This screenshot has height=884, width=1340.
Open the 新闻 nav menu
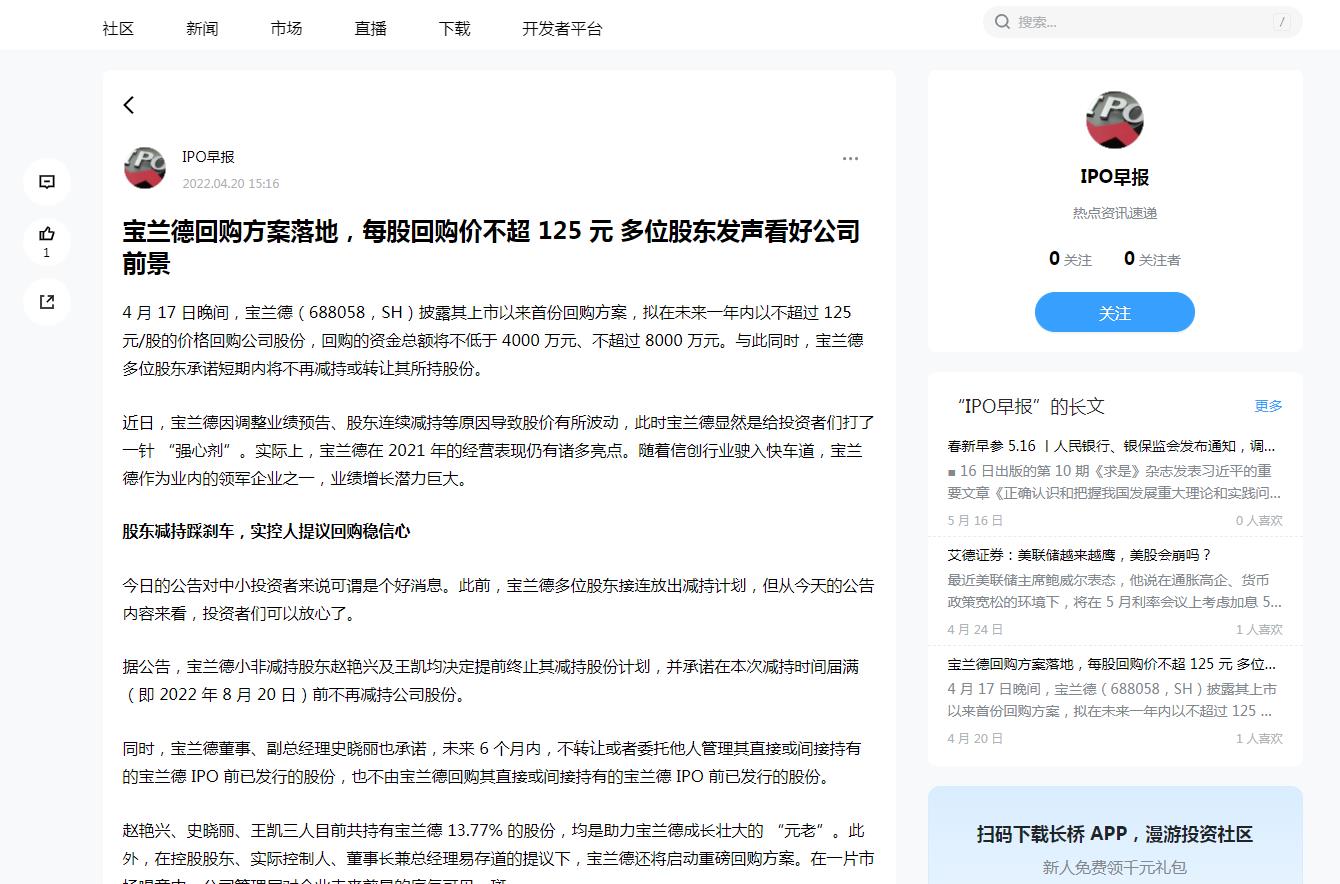pos(202,28)
